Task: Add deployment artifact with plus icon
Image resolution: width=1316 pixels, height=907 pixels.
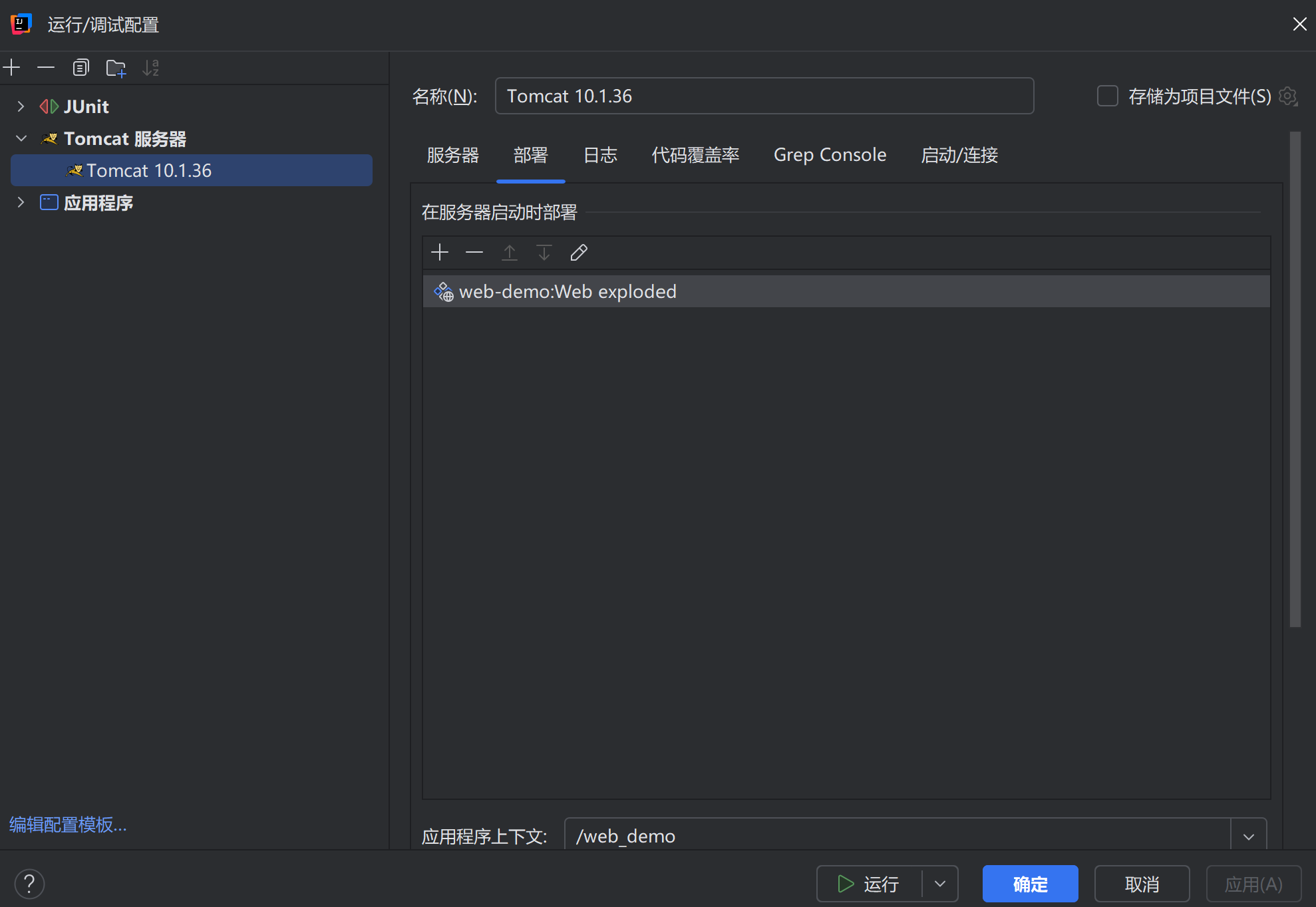Action: (x=440, y=252)
